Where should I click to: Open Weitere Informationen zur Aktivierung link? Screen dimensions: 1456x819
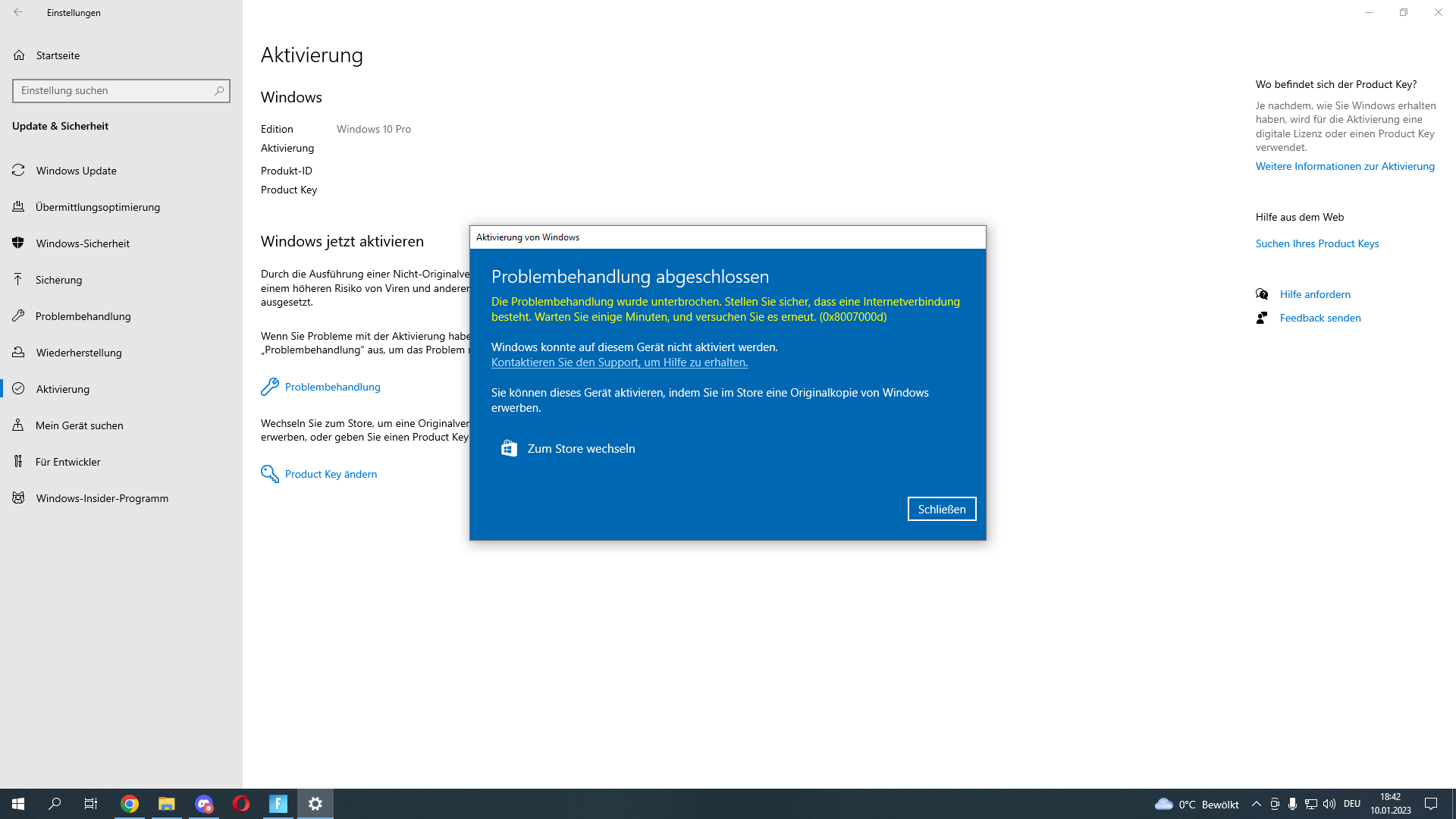click(1345, 166)
